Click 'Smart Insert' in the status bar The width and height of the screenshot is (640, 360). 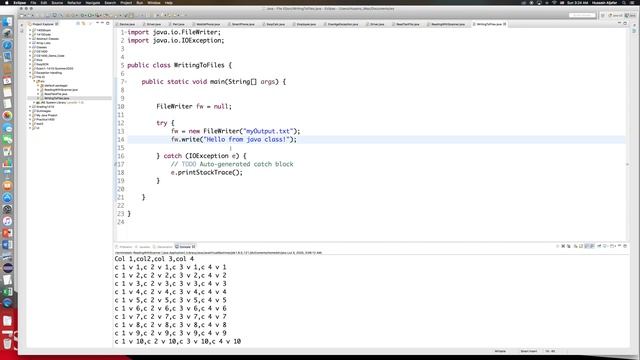click(529, 351)
